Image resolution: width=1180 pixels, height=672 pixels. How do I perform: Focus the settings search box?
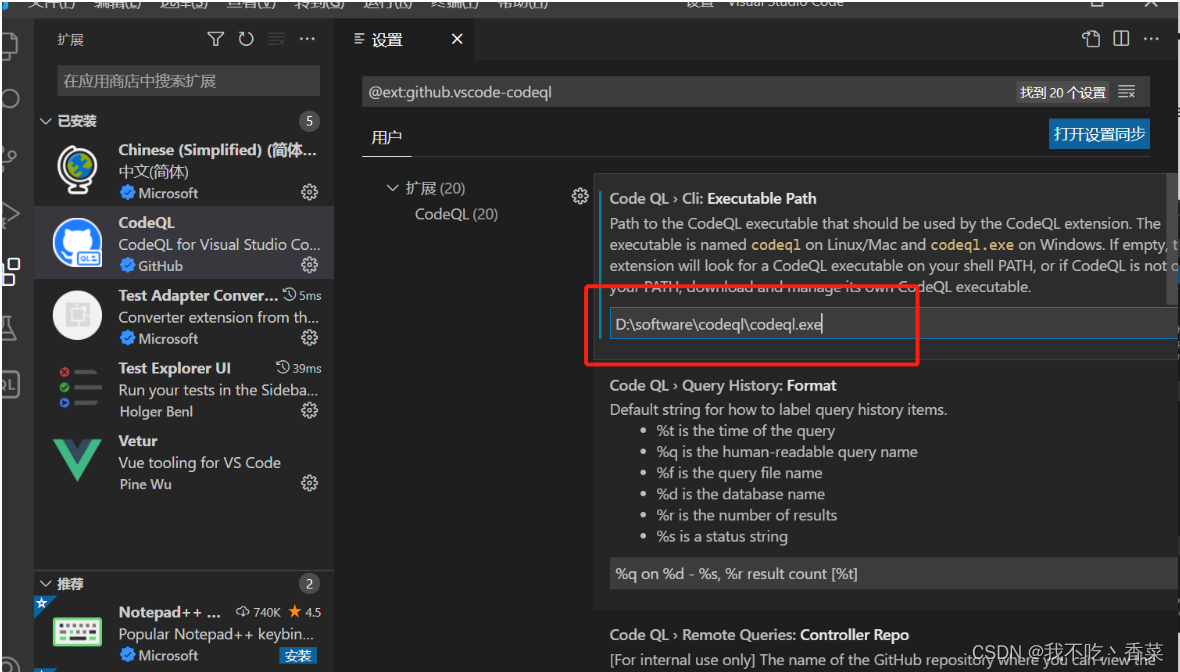pos(689,92)
